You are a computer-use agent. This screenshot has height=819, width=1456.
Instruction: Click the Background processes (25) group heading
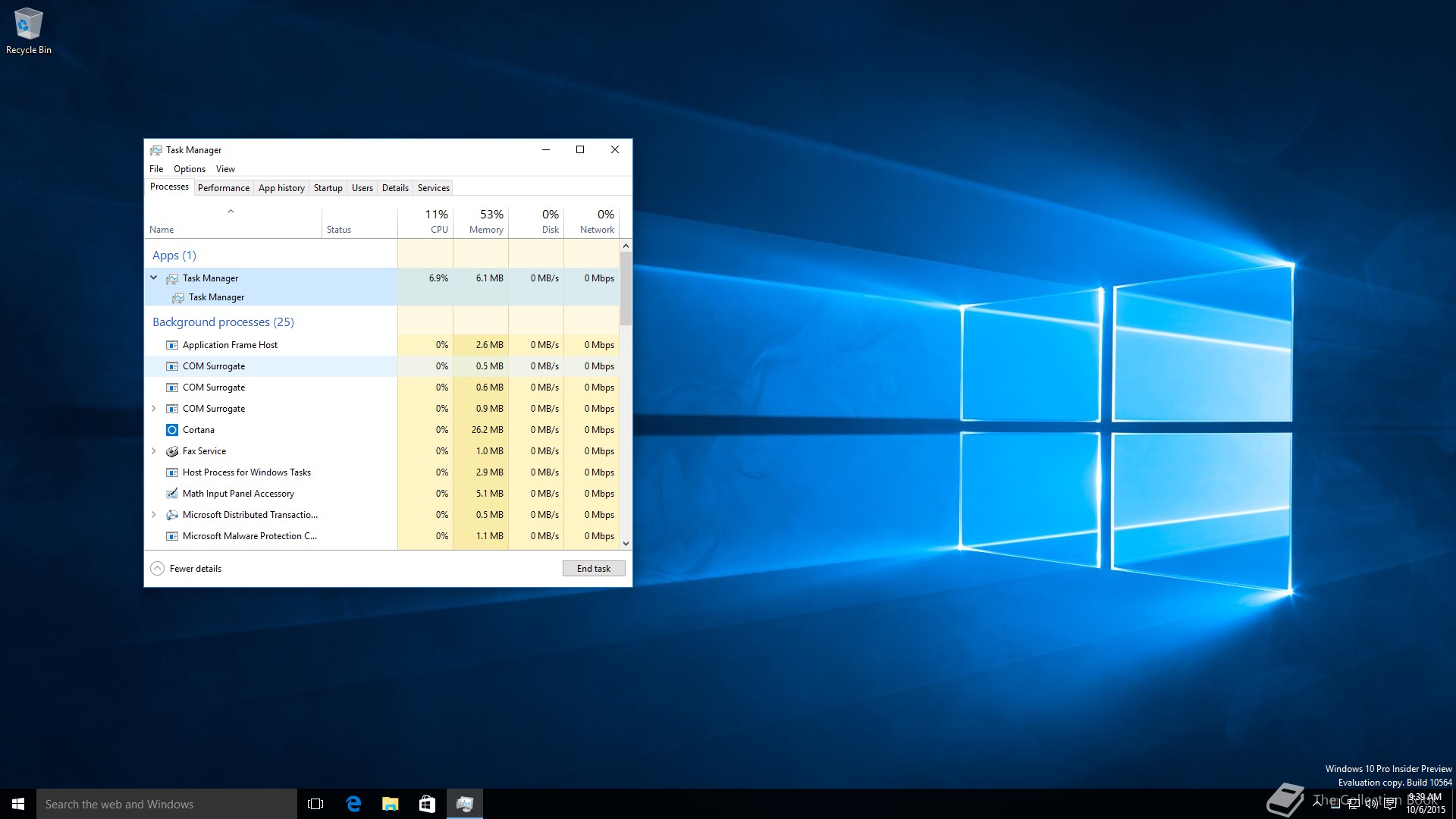tap(223, 322)
